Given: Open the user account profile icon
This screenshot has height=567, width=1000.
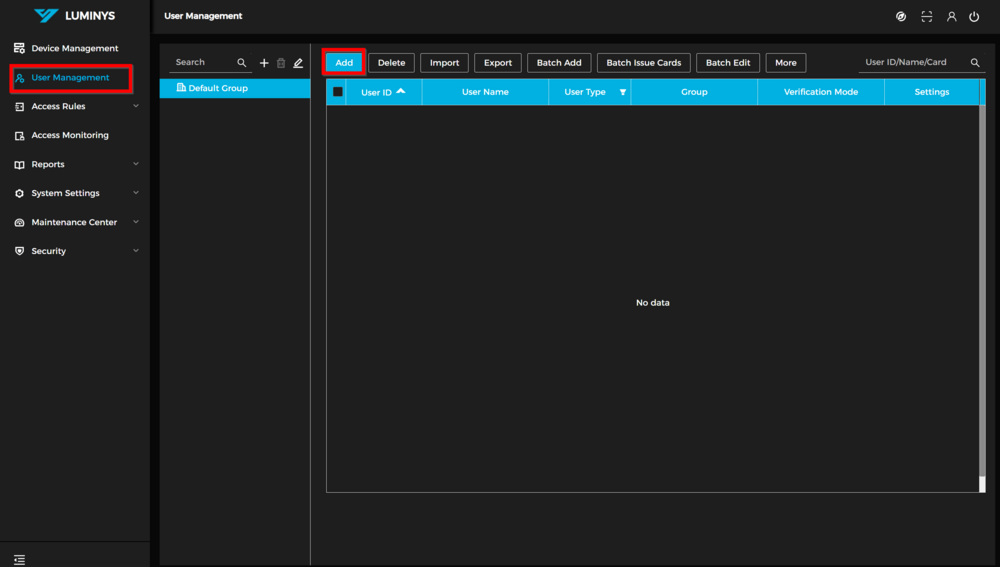Looking at the screenshot, I should (x=951, y=17).
